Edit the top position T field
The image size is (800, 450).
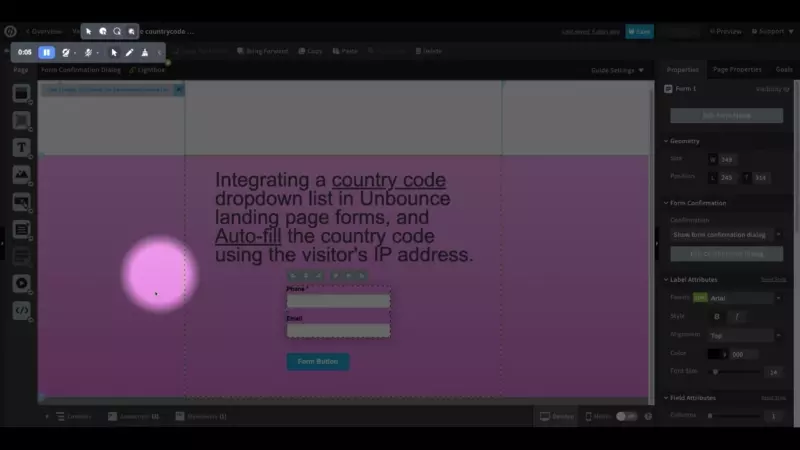[761, 178]
